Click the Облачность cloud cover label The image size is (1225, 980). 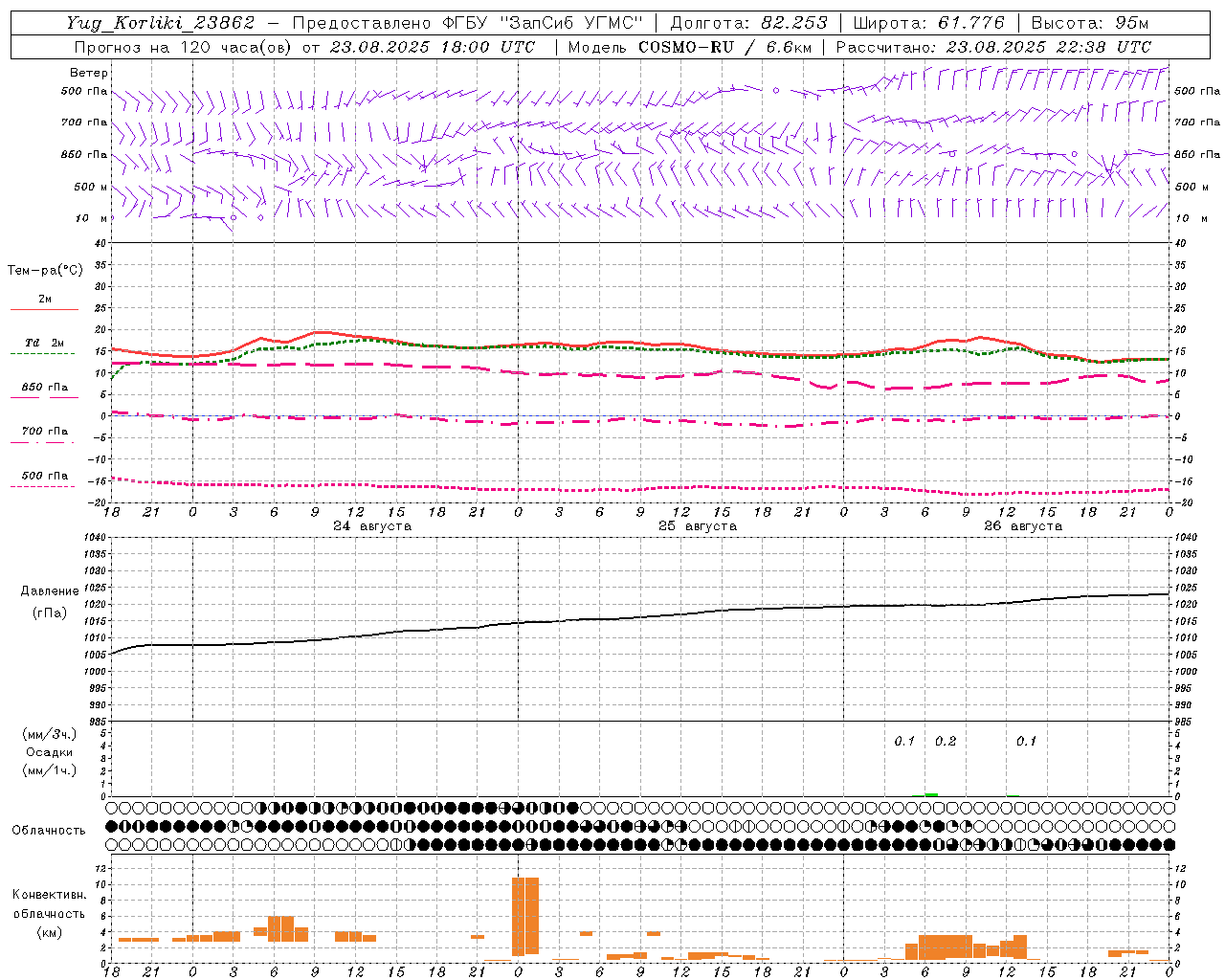click(48, 831)
